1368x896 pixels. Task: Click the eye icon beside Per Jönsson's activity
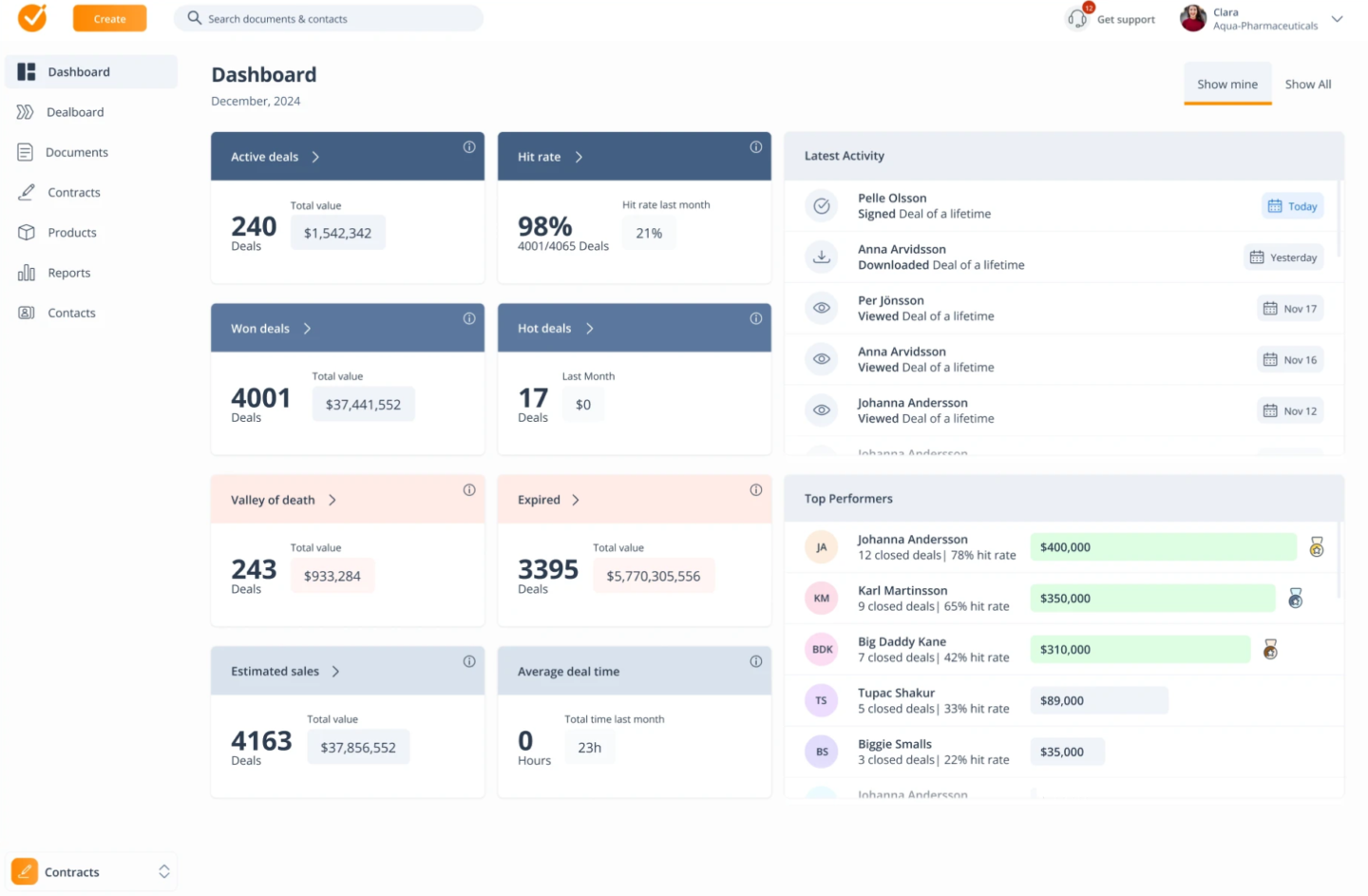pyautogui.click(x=821, y=308)
